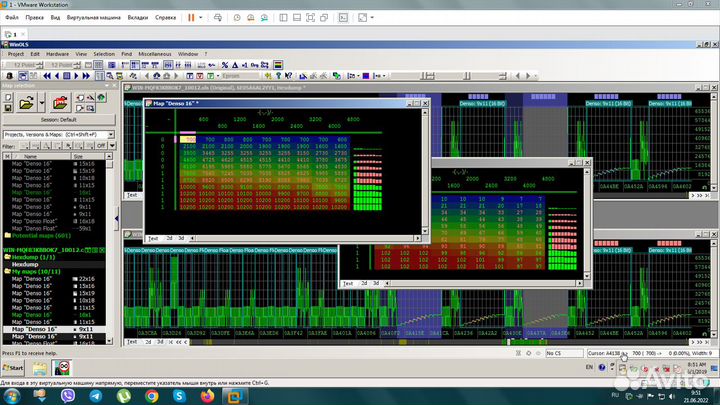Pause the virtual machine in VMware toolbar
This screenshot has height=405, width=720.
tap(191, 17)
